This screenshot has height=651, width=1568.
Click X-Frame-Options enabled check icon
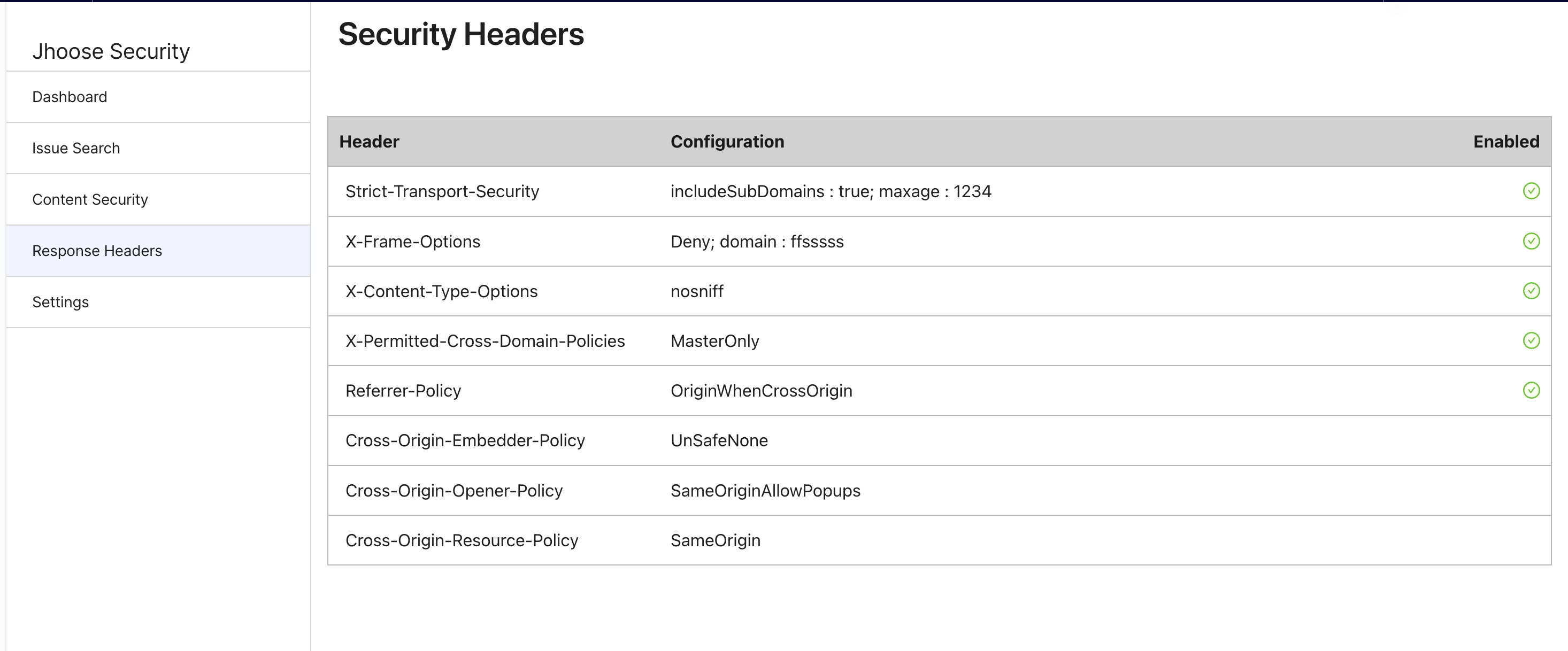(1531, 241)
